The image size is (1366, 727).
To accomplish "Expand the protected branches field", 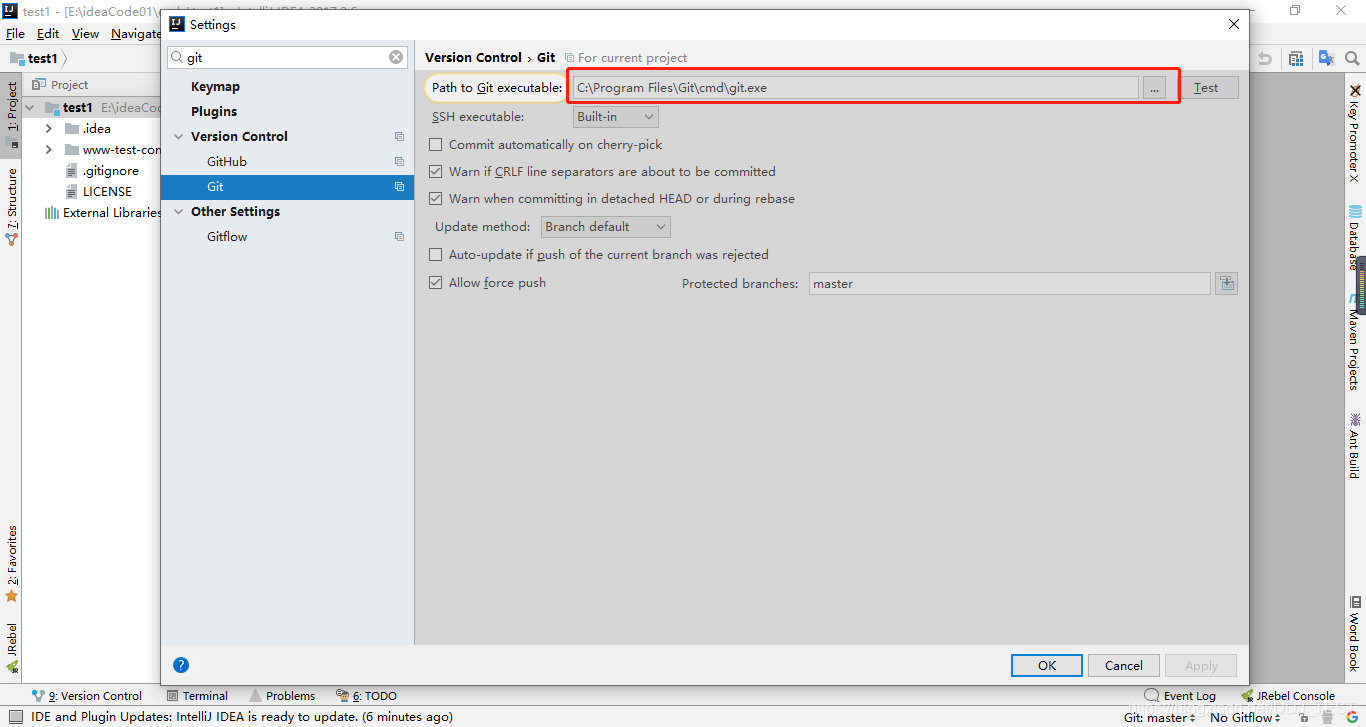I will tap(1226, 284).
